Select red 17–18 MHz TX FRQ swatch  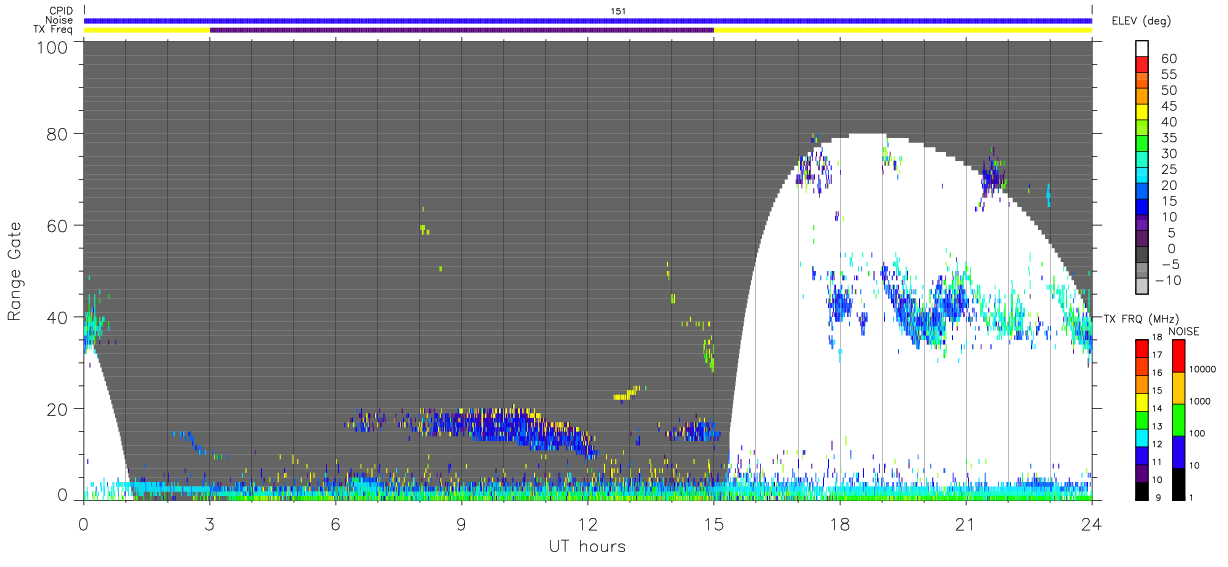tap(1141, 348)
